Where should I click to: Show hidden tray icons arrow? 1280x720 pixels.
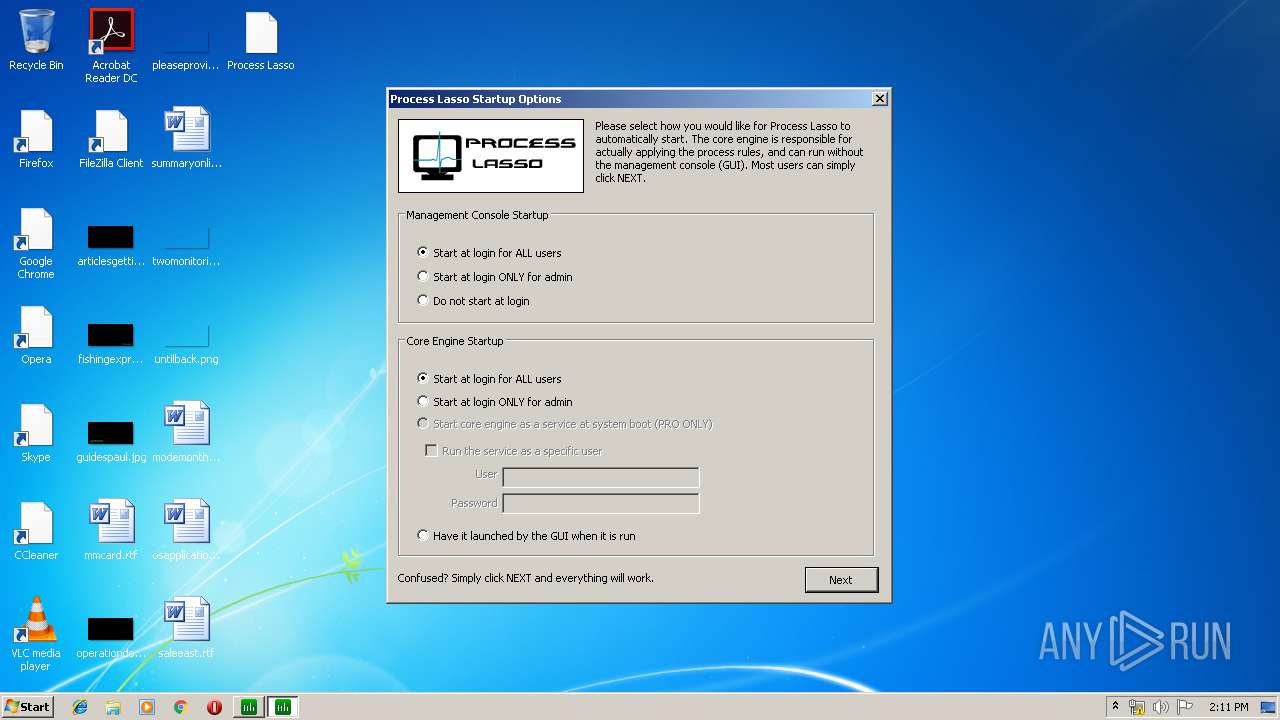pyautogui.click(x=1114, y=707)
